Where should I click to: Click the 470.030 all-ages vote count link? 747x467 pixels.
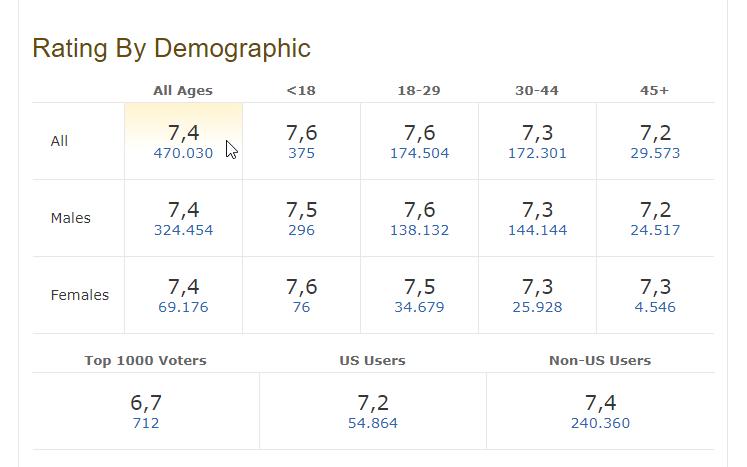pos(183,154)
